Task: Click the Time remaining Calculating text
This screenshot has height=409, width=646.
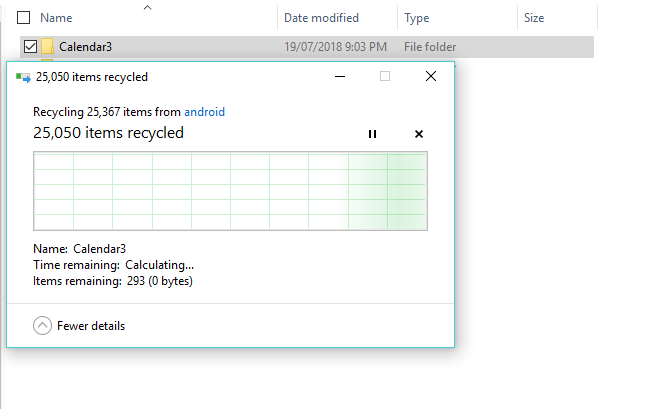Action: pyautogui.click(x=113, y=265)
